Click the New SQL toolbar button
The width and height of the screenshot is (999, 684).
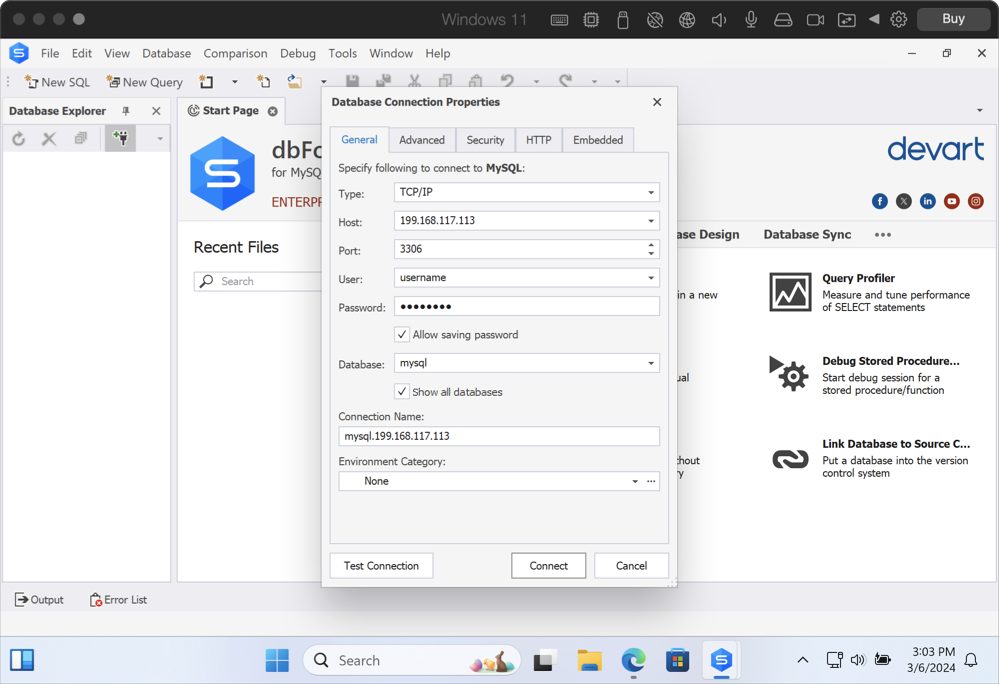57,82
